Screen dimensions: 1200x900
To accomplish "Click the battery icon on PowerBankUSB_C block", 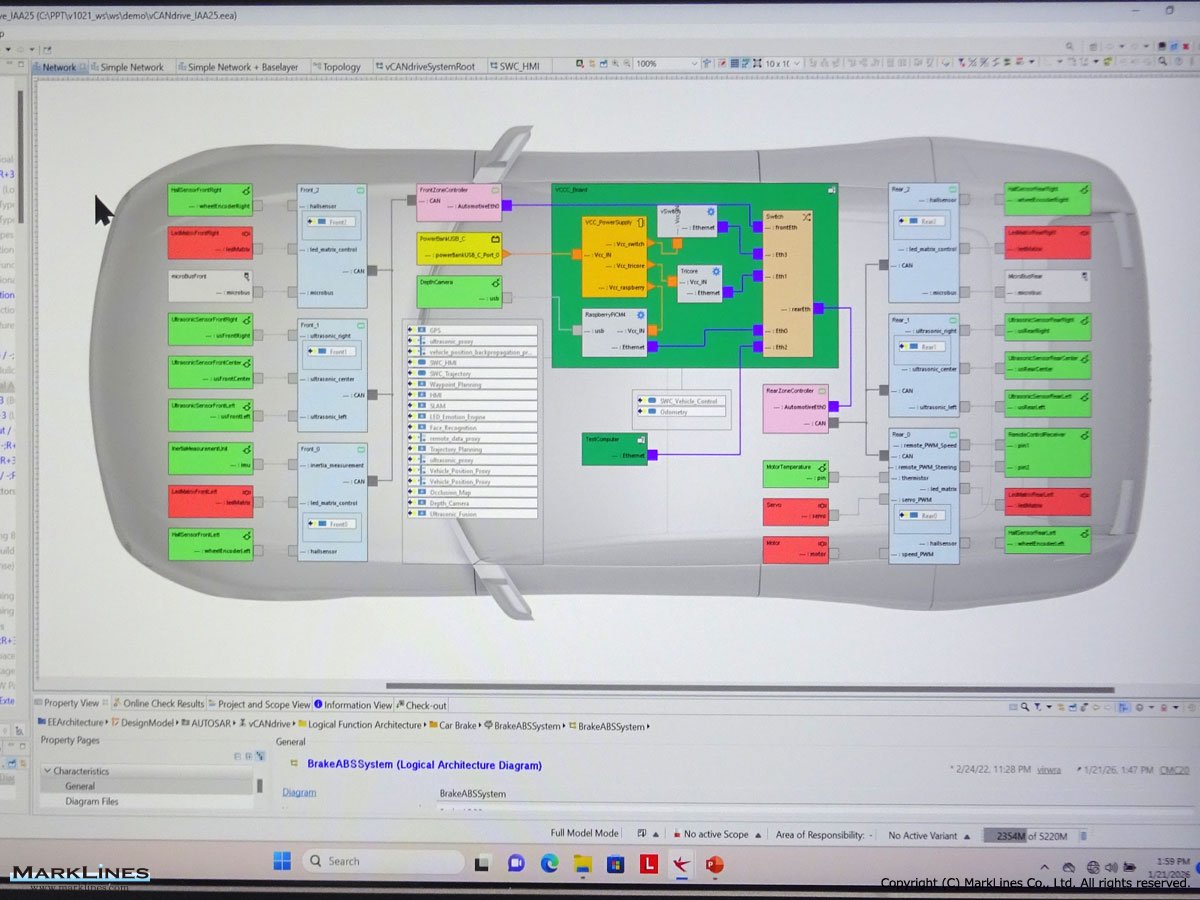I will tap(495, 240).
